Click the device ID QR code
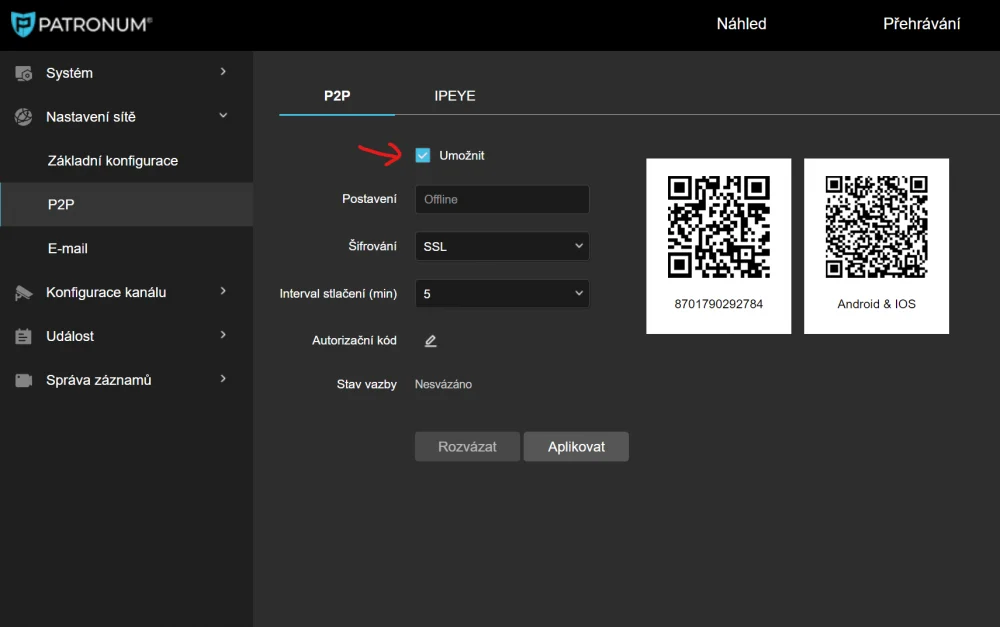Viewport: 1000px width, 627px height. coord(719,227)
